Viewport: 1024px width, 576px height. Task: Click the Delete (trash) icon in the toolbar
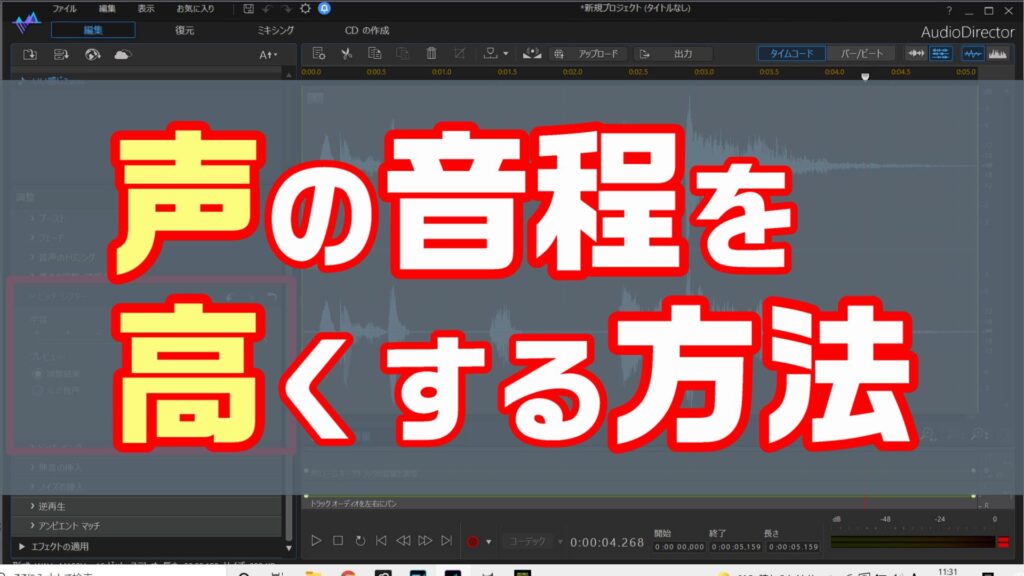432,53
